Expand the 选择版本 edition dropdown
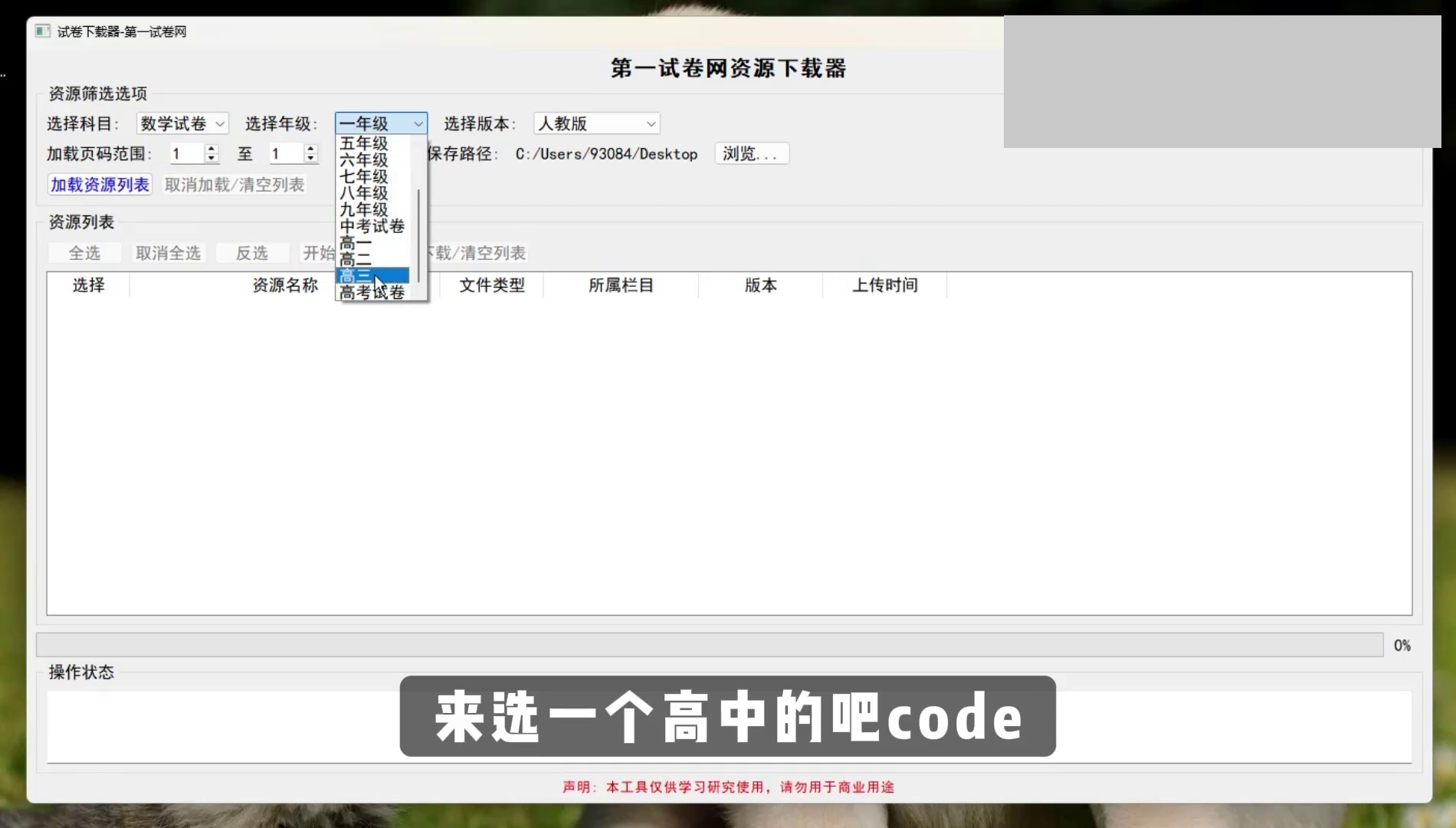 596,123
